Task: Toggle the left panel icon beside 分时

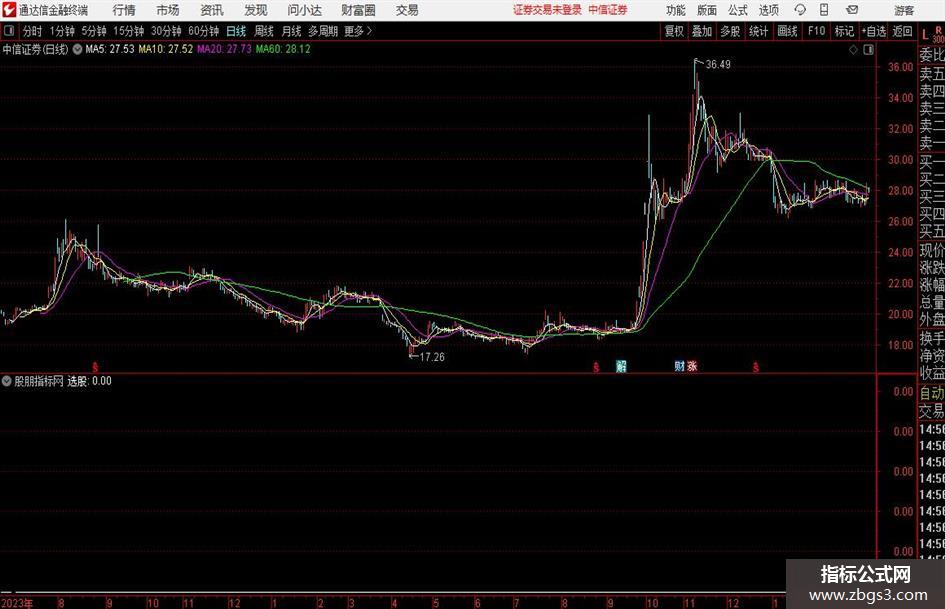Action: (x=9, y=31)
